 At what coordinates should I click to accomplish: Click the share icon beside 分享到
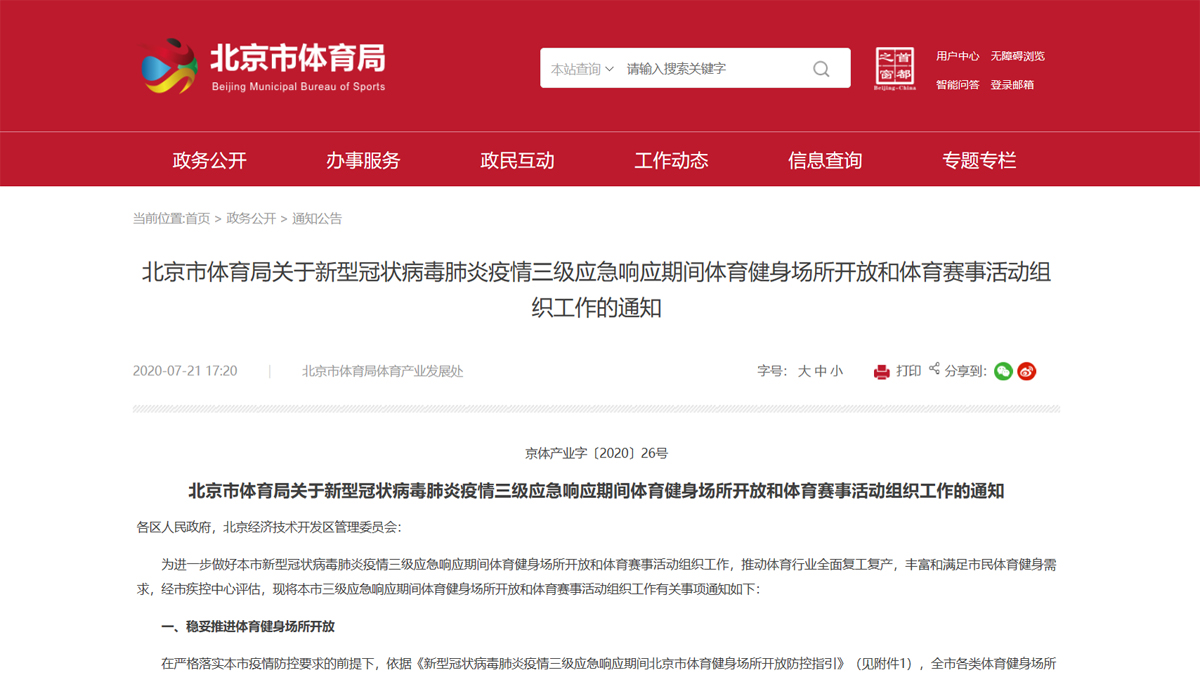(934, 370)
